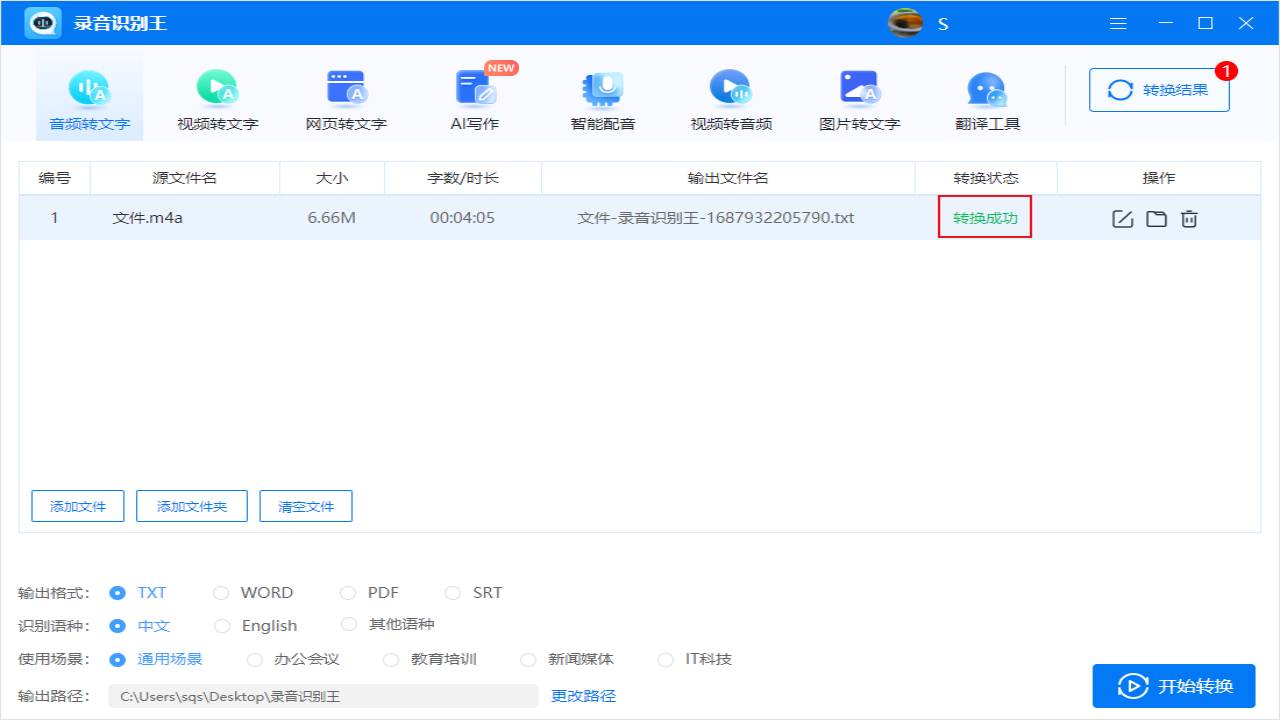Select the AI写作 writing tool
1280x720 pixels.
tap(474, 95)
